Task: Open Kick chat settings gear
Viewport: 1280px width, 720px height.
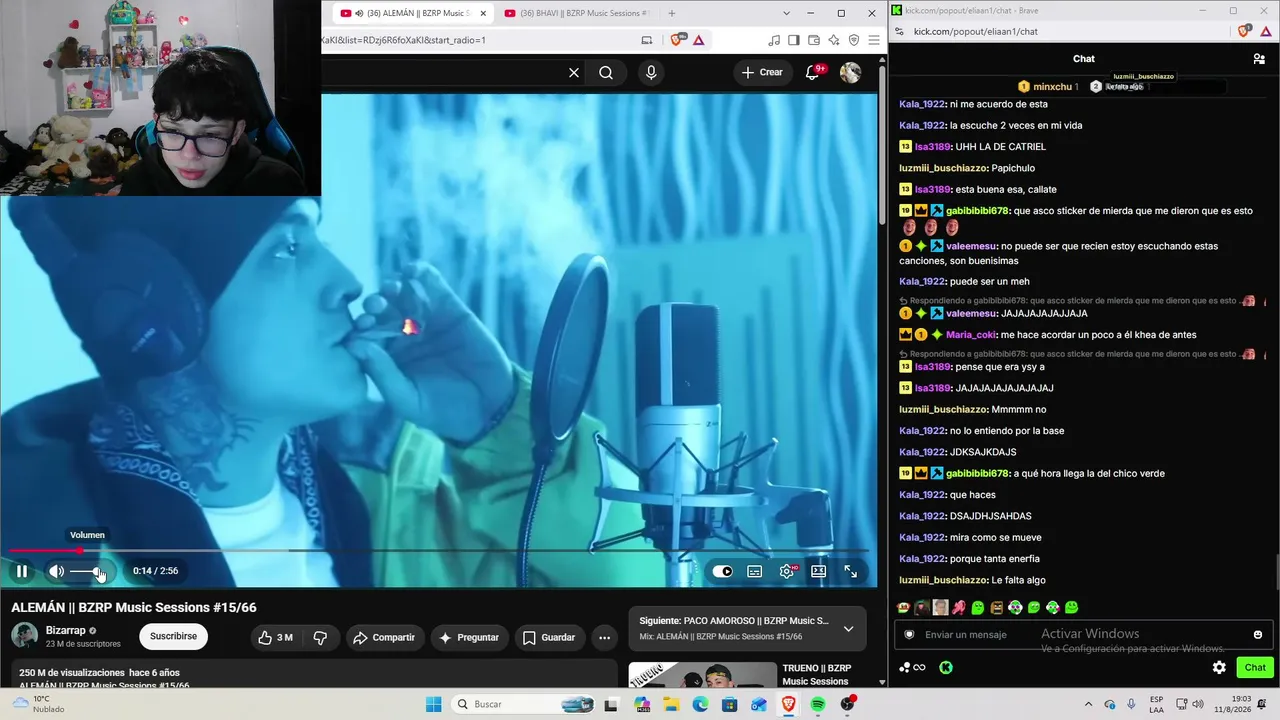Action: pyautogui.click(x=1219, y=667)
